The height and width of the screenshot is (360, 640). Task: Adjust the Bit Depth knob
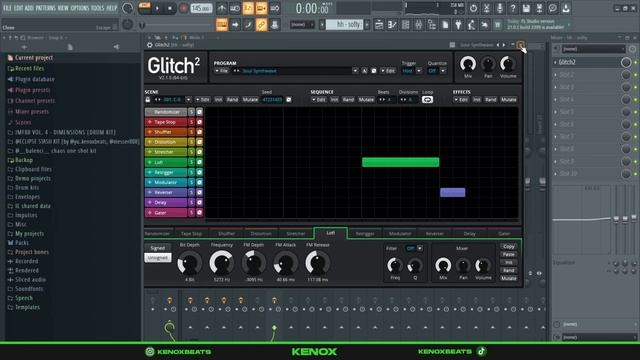[x=189, y=263]
